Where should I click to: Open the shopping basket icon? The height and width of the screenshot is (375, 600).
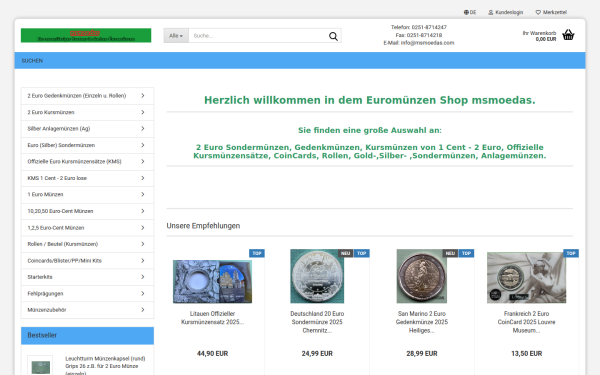568,35
